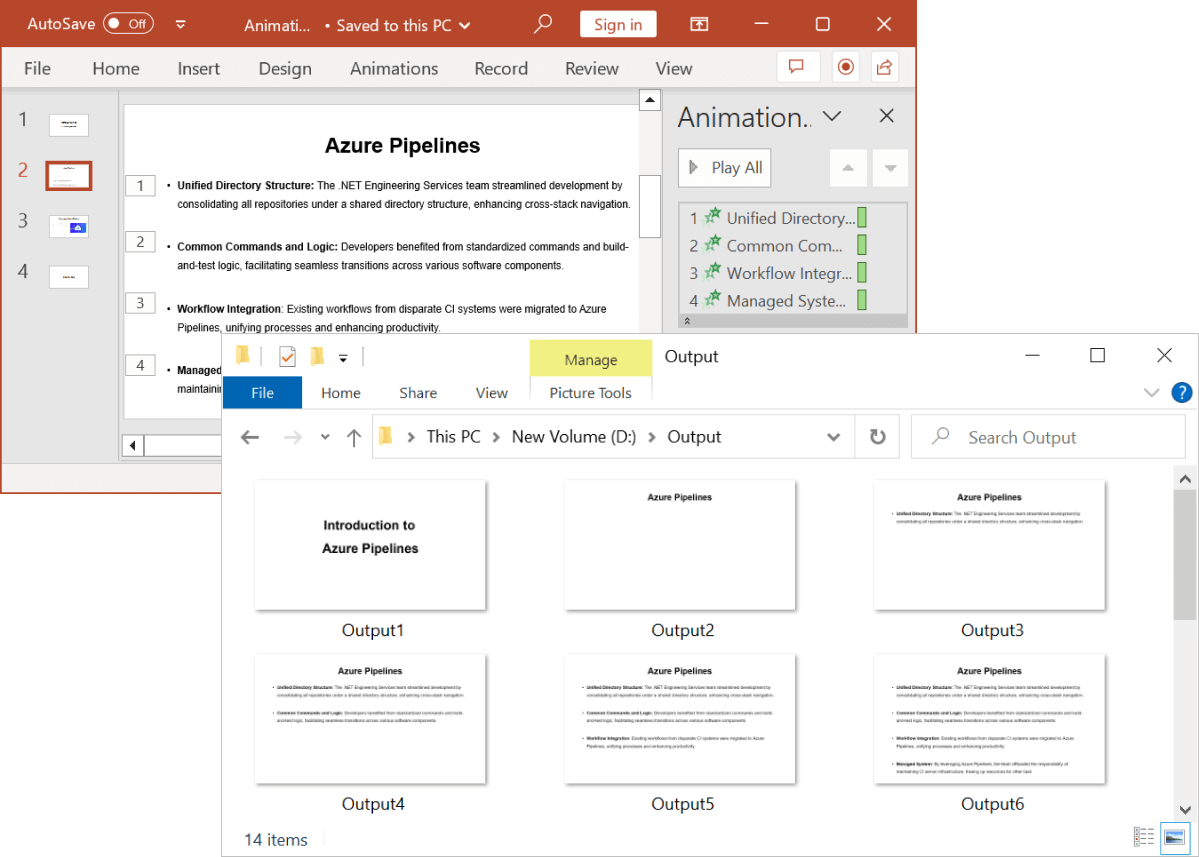Click the Explorer refresh icon
Image resolution: width=1199 pixels, height=857 pixels.
877,437
